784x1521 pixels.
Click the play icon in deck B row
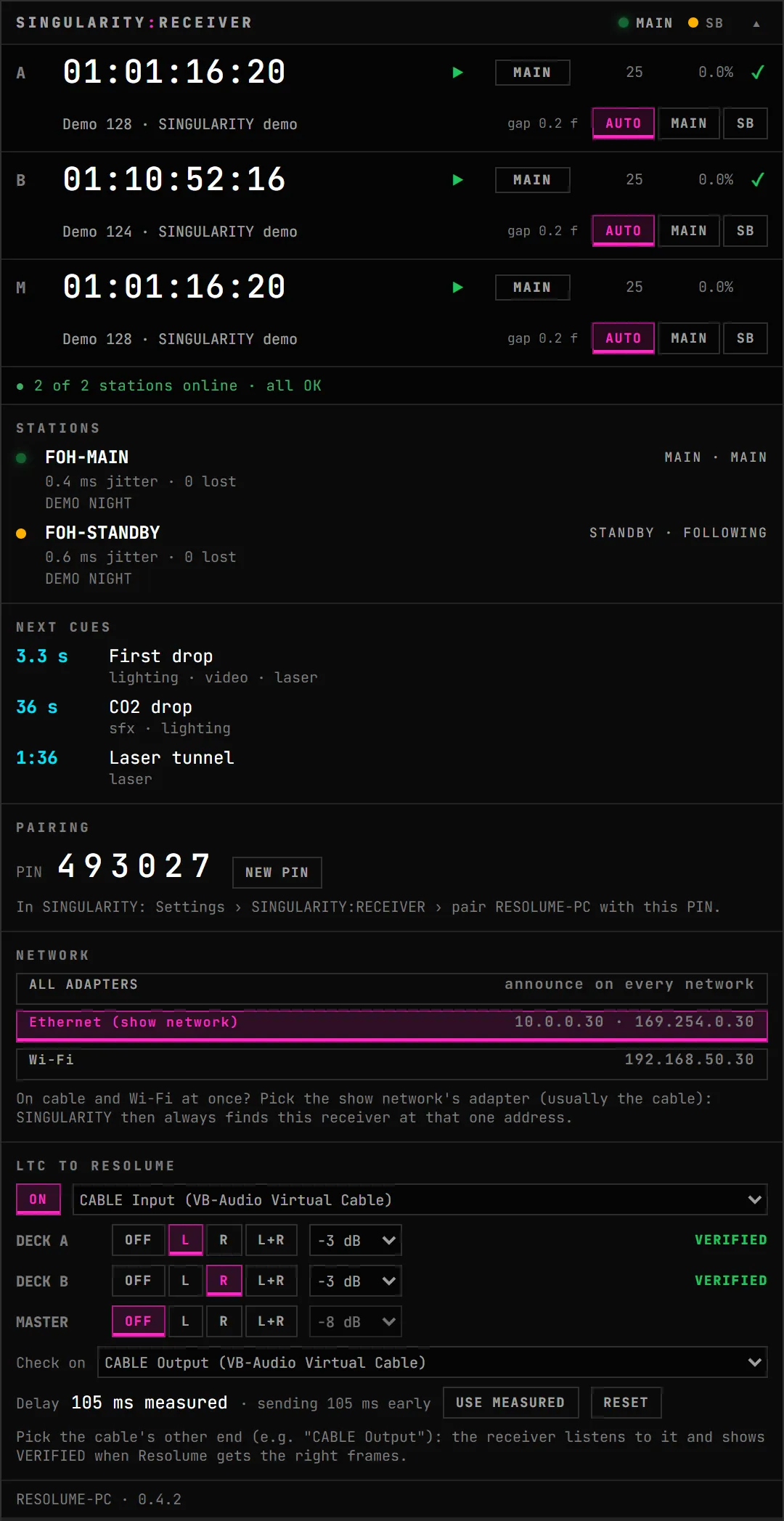pos(457,180)
